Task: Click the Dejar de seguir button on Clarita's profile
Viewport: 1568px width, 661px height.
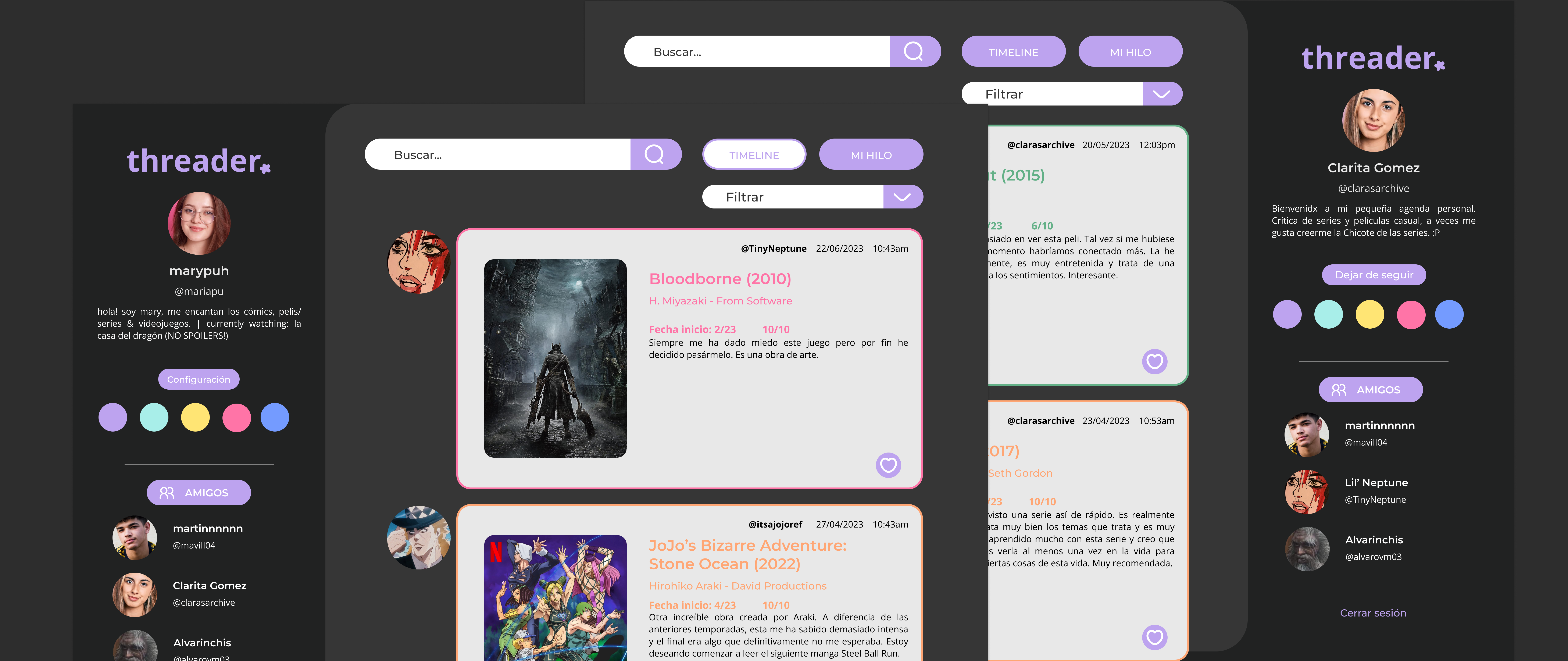Action: (1374, 275)
